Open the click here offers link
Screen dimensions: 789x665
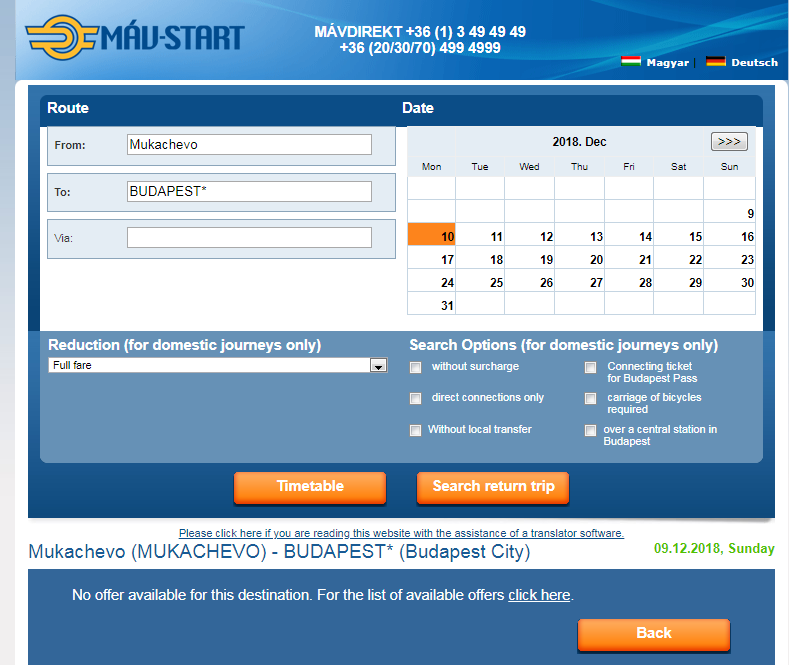(x=538, y=595)
